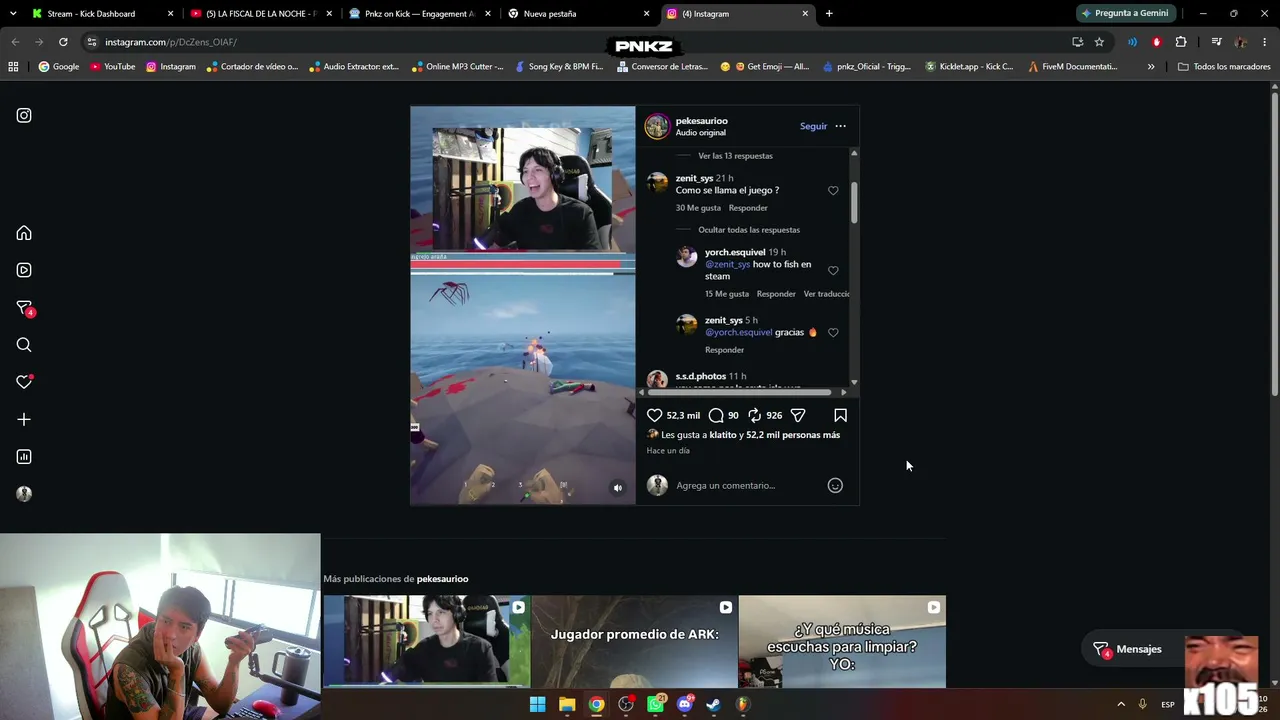1280x720 pixels.
Task: Hide replies via Ocultar todas las respuestas
Action: coord(749,230)
